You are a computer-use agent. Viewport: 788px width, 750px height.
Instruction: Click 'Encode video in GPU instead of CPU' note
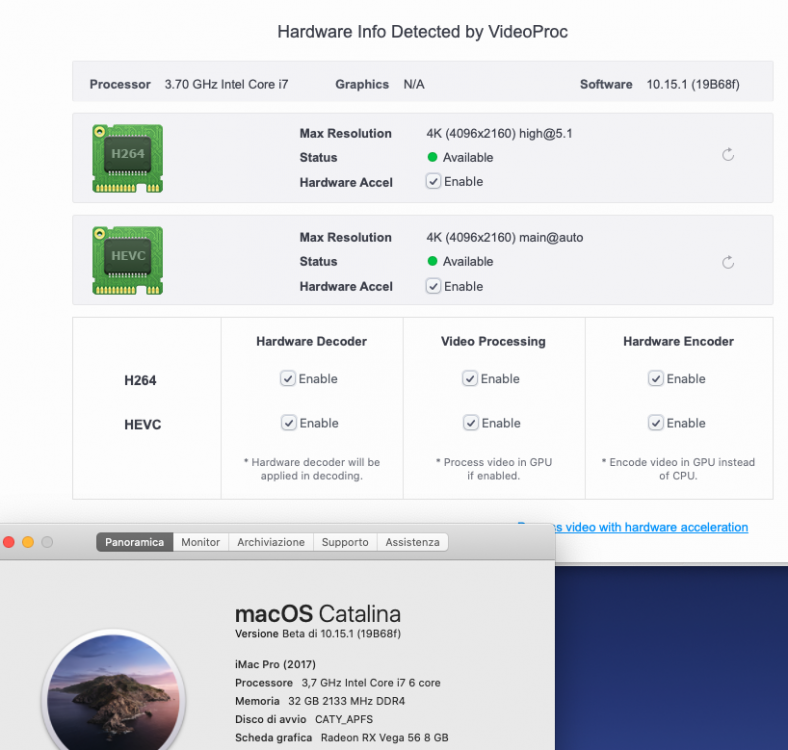pos(678,468)
